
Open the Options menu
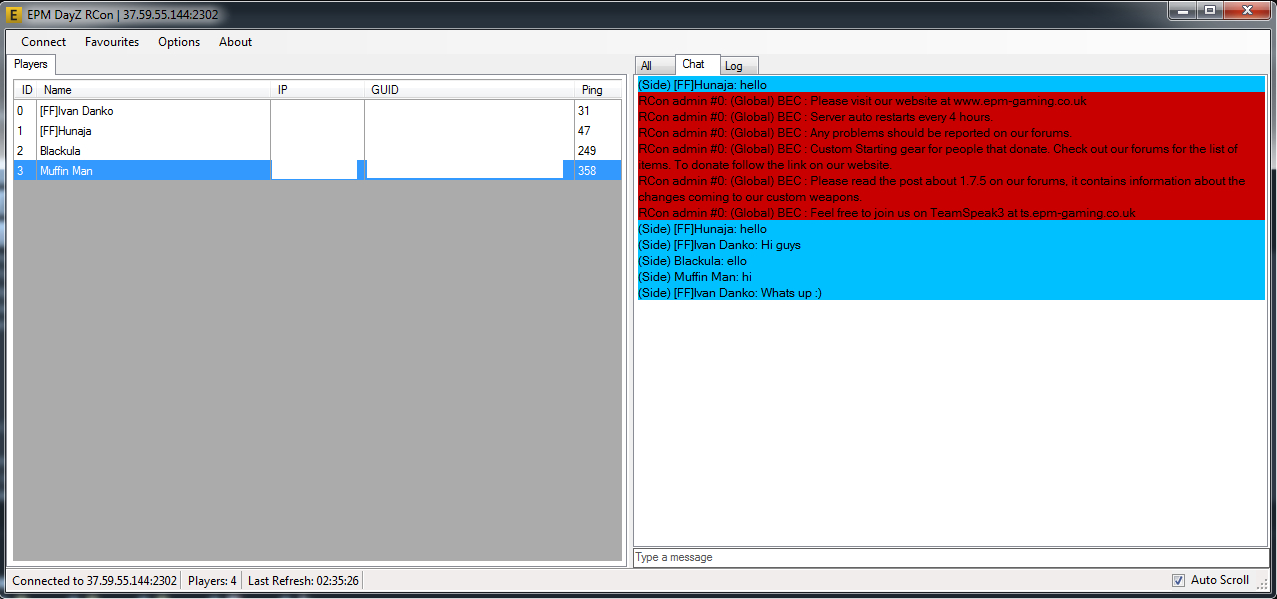(x=179, y=42)
